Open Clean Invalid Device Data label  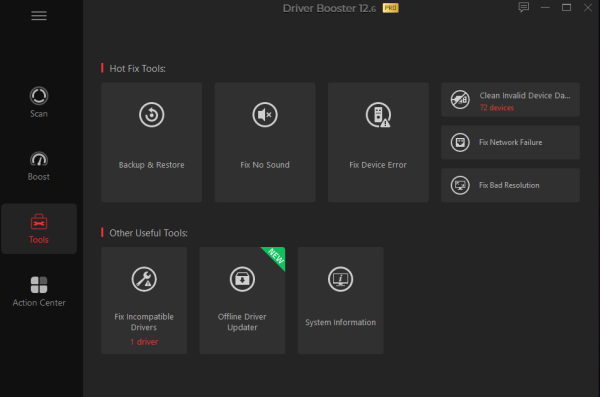tap(525, 95)
